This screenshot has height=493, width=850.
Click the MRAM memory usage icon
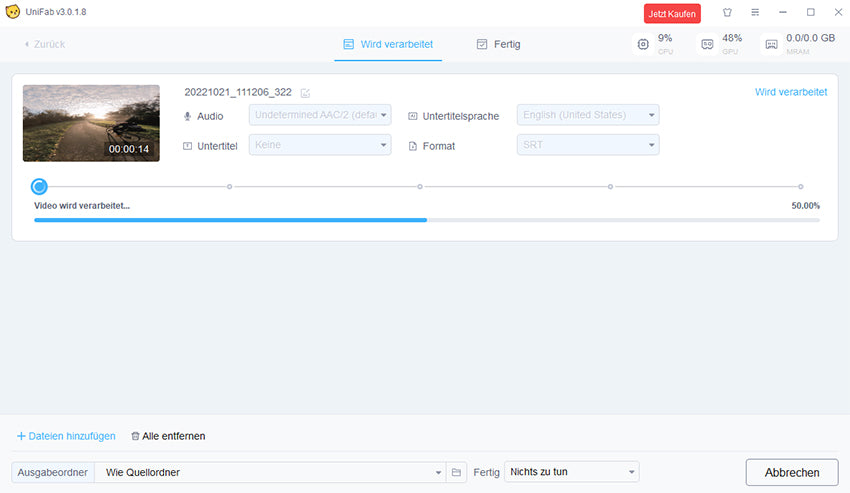[x=771, y=44]
